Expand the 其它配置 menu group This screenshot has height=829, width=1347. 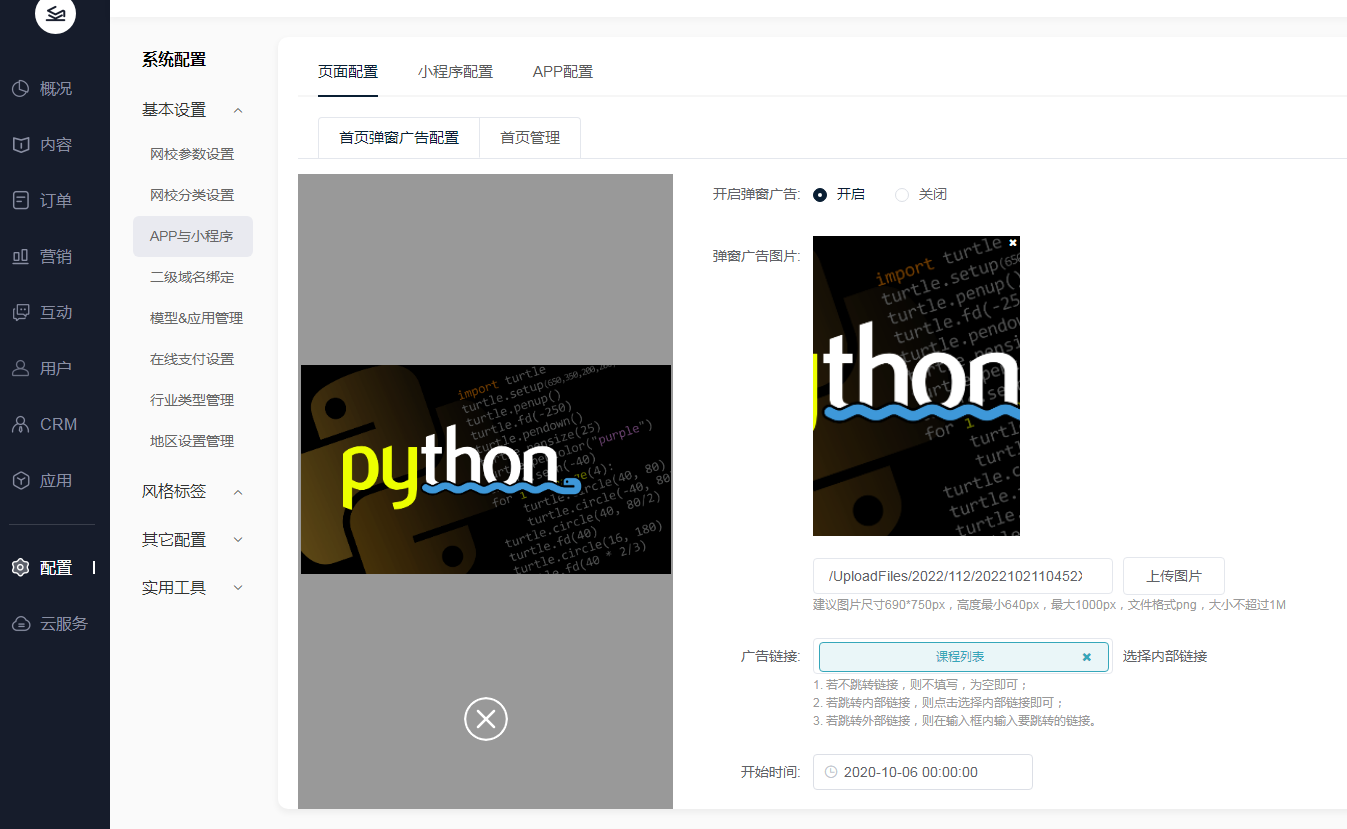pos(238,540)
